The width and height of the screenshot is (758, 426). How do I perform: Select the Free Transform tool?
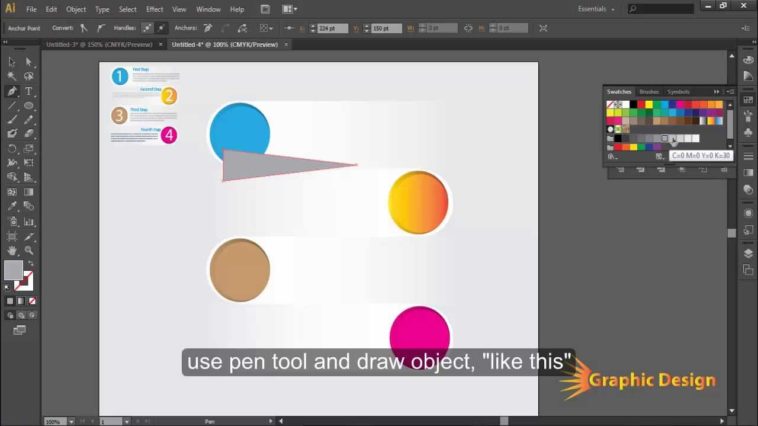click(x=29, y=163)
